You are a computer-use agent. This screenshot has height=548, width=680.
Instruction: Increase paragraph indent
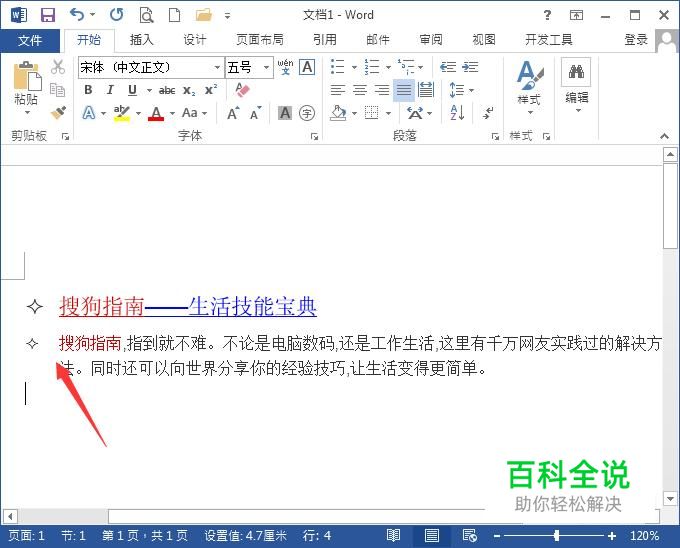[x=470, y=67]
